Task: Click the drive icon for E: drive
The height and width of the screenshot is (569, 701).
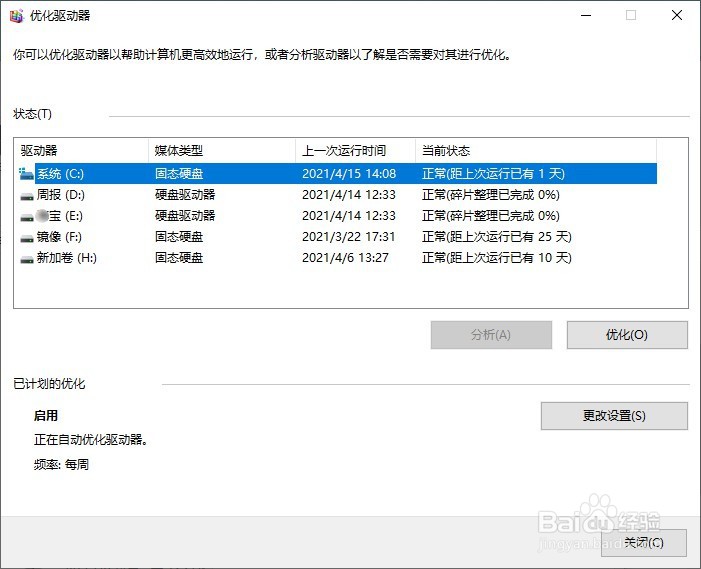Action: tap(27, 217)
